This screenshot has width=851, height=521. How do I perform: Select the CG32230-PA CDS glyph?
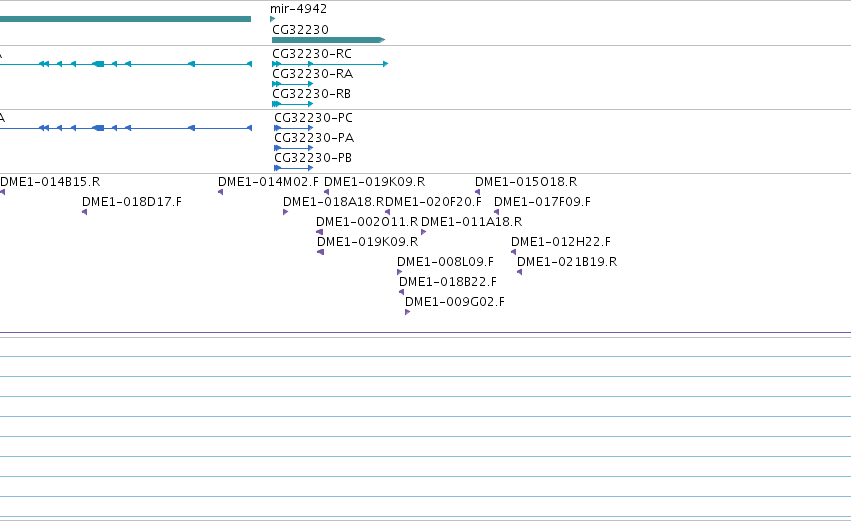click(294, 148)
